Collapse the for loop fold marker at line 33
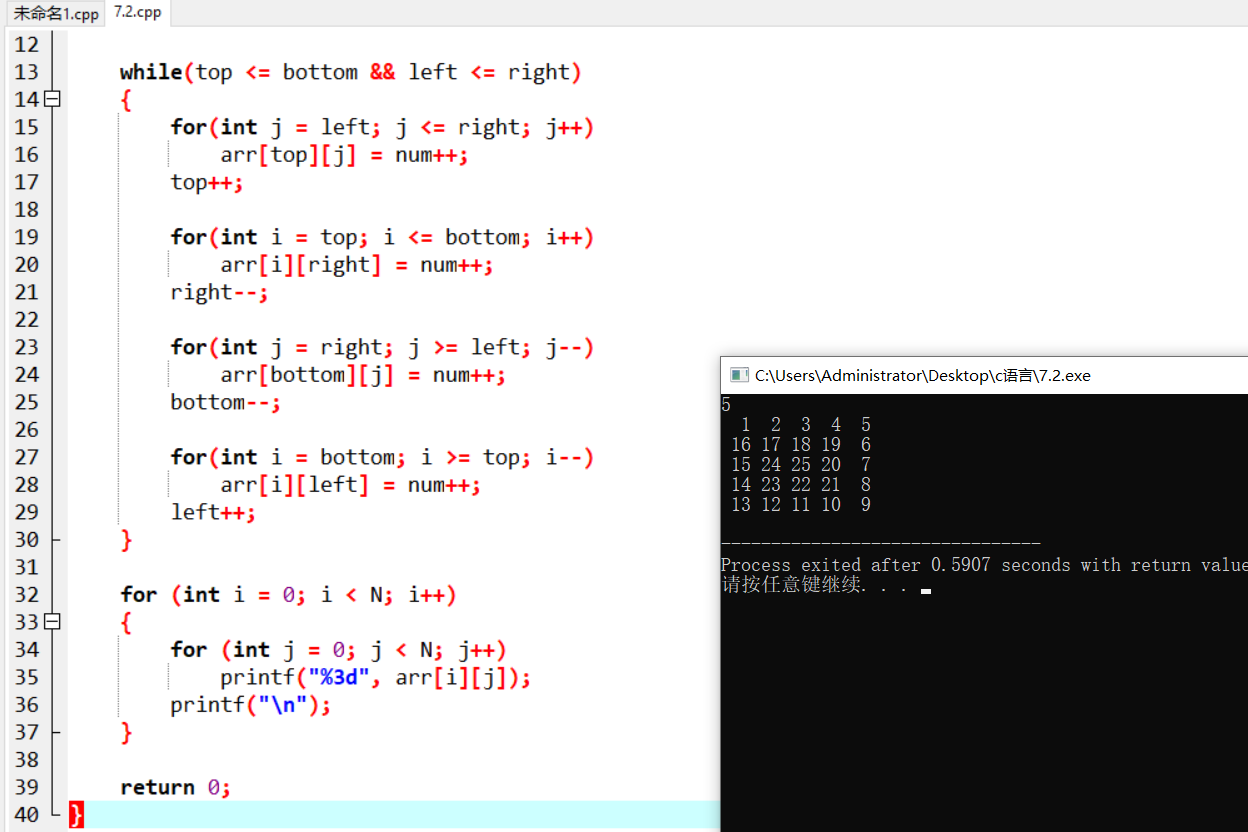This screenshot has width=1248, height=832. 53,622
